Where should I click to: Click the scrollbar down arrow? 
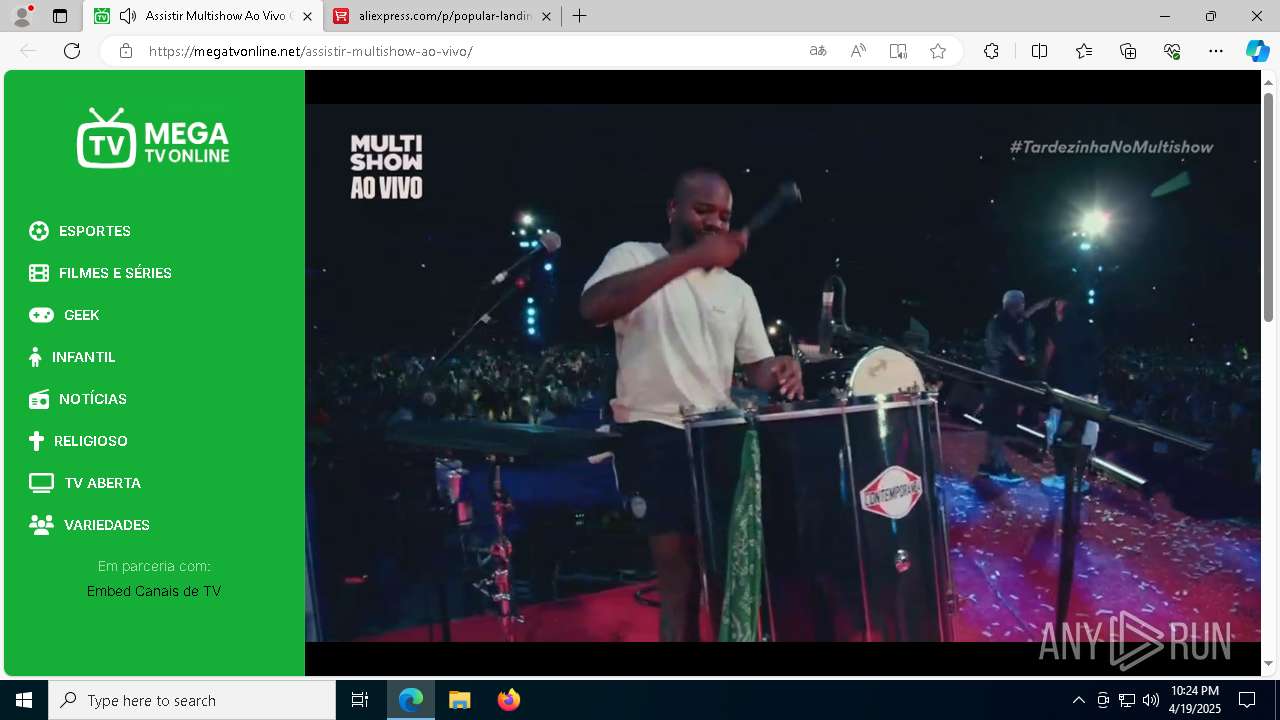(1268, 663)
